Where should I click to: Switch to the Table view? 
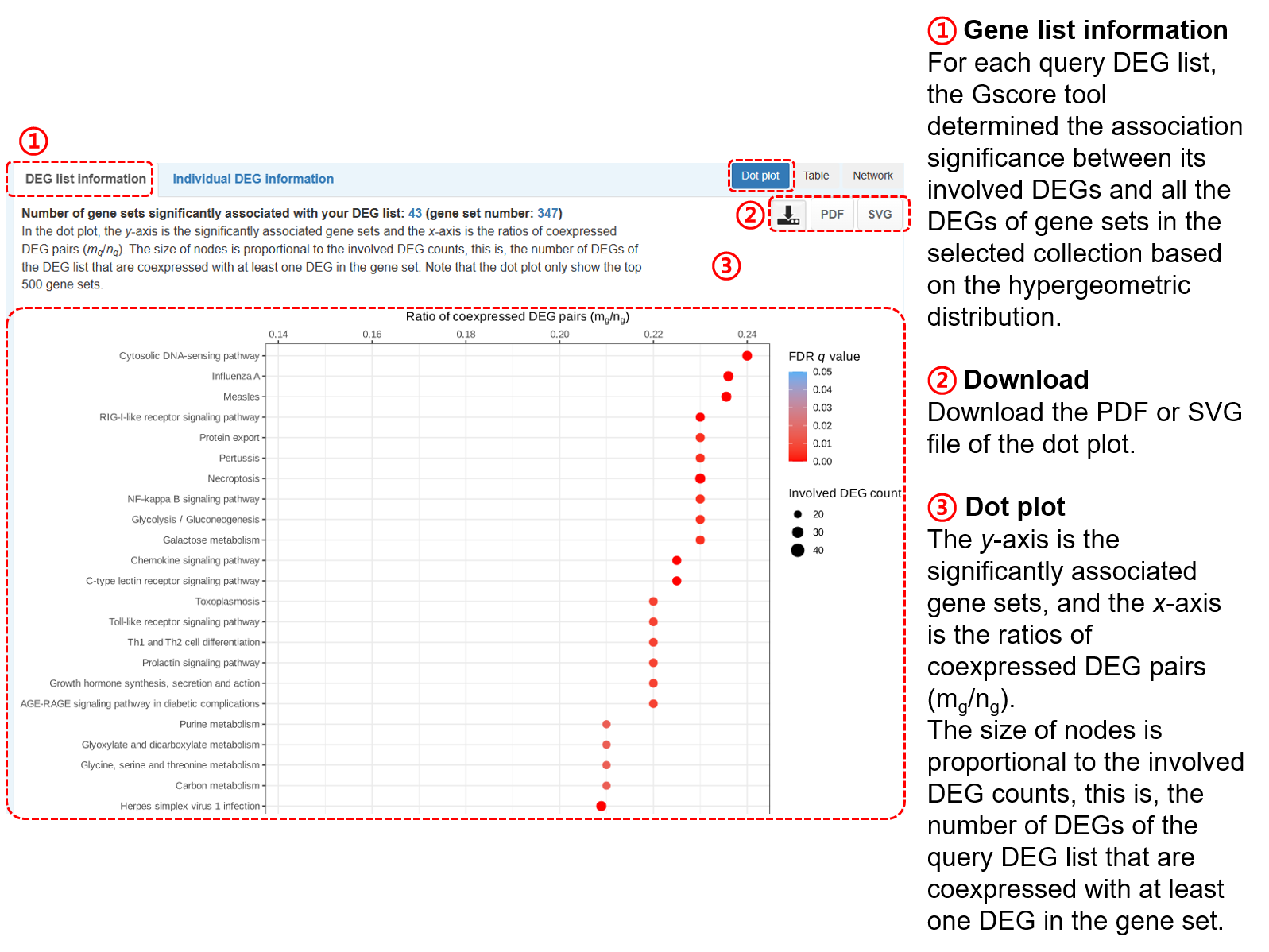815,176
